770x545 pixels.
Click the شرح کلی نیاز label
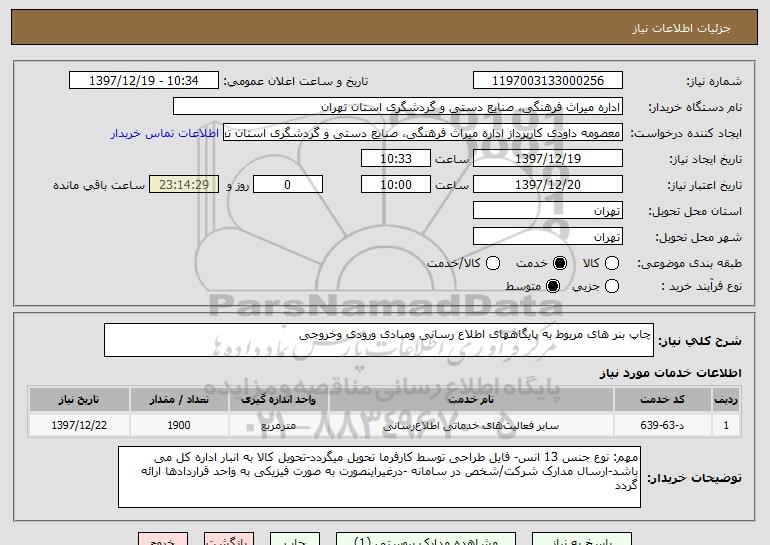700,341
